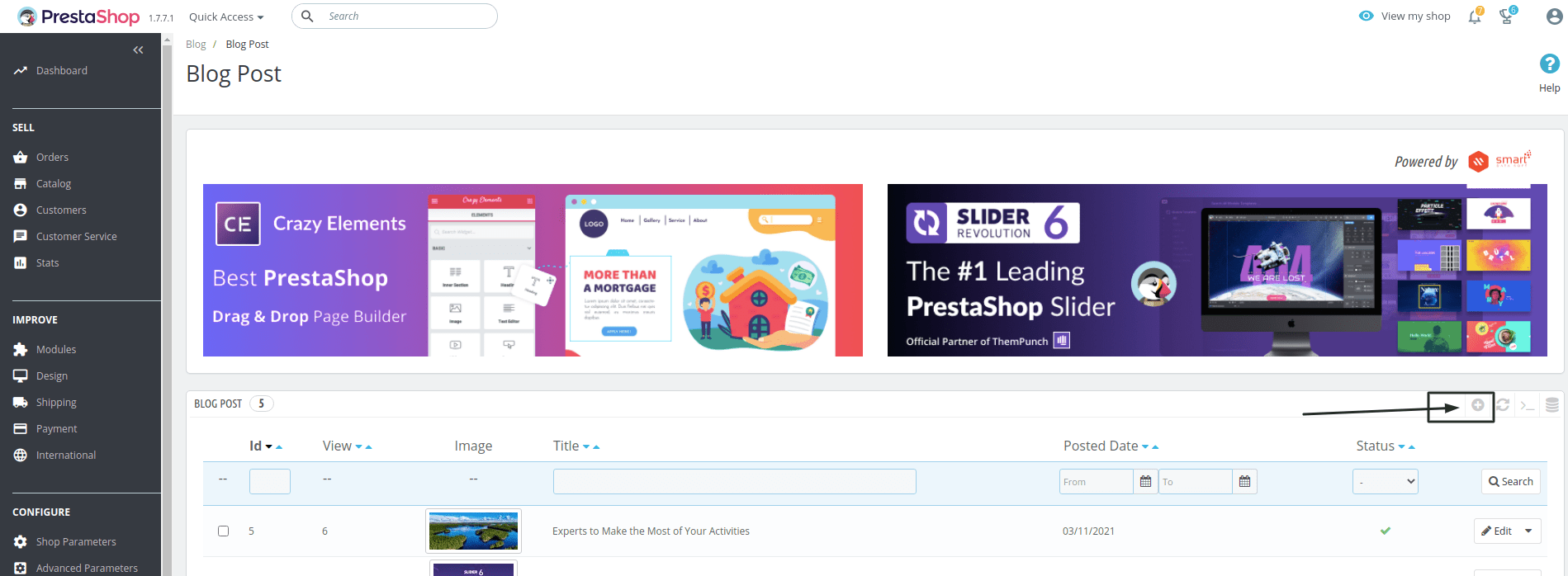The width and height of the screenshot is (1568, 576).
Task: Open the user profile avatar icon
Action: tap(1554, 17)
